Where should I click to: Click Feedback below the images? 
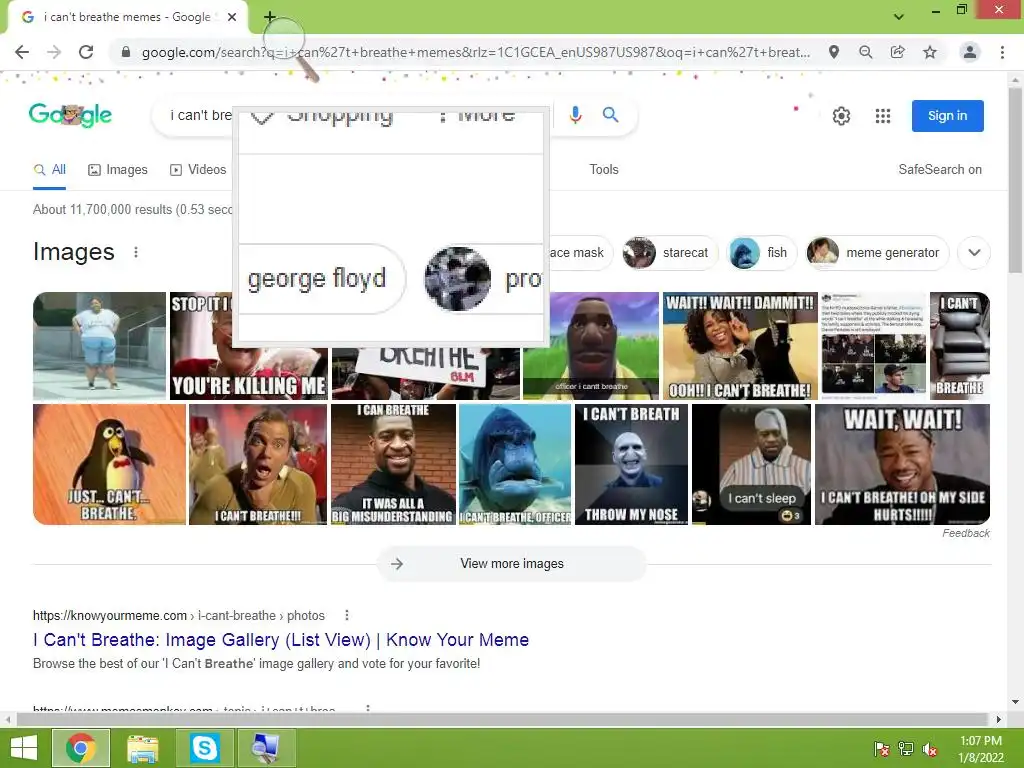click(966, 533)
